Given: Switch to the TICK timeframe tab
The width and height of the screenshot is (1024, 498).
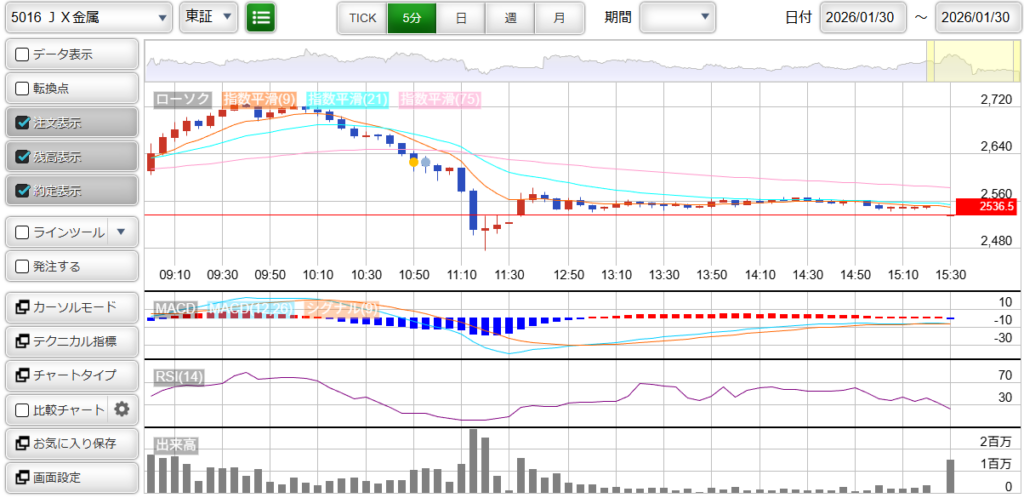Looking at the screenshot, I should pyautogui.click(x=362, y=18).
